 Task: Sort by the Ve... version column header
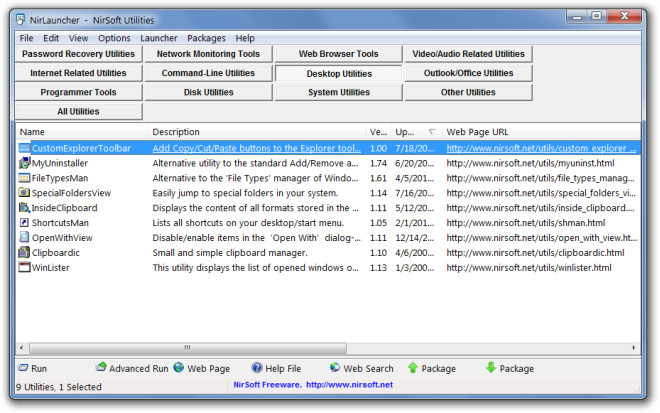point(378,132)
